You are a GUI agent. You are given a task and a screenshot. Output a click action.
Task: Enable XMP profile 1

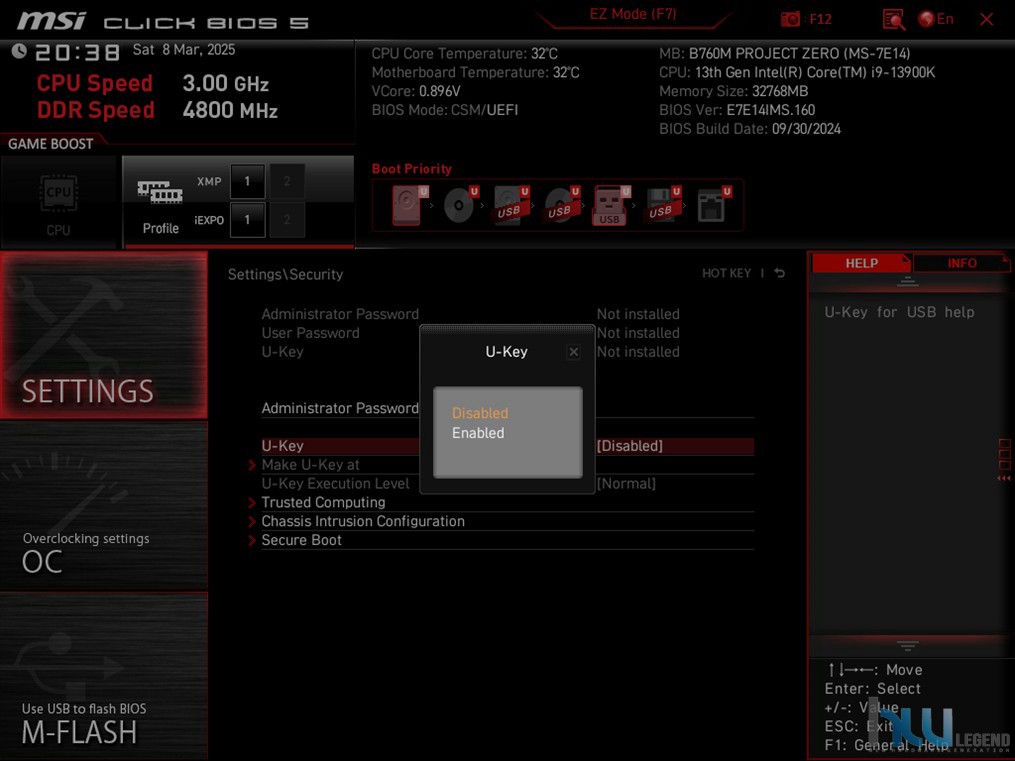click(x=247, y=181)
